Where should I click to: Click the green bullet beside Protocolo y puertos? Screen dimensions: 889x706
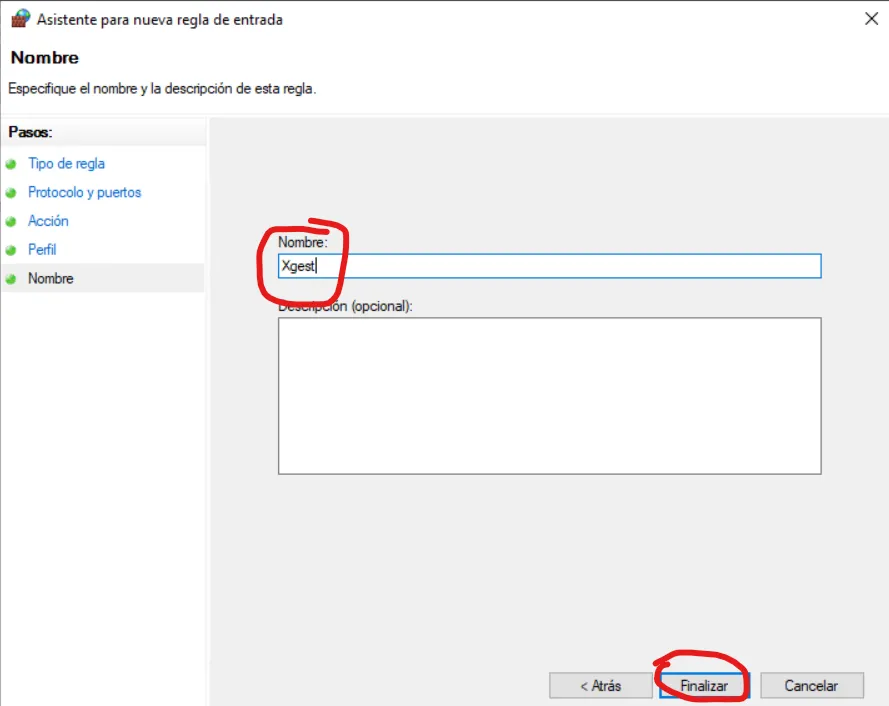pos(11,192)
